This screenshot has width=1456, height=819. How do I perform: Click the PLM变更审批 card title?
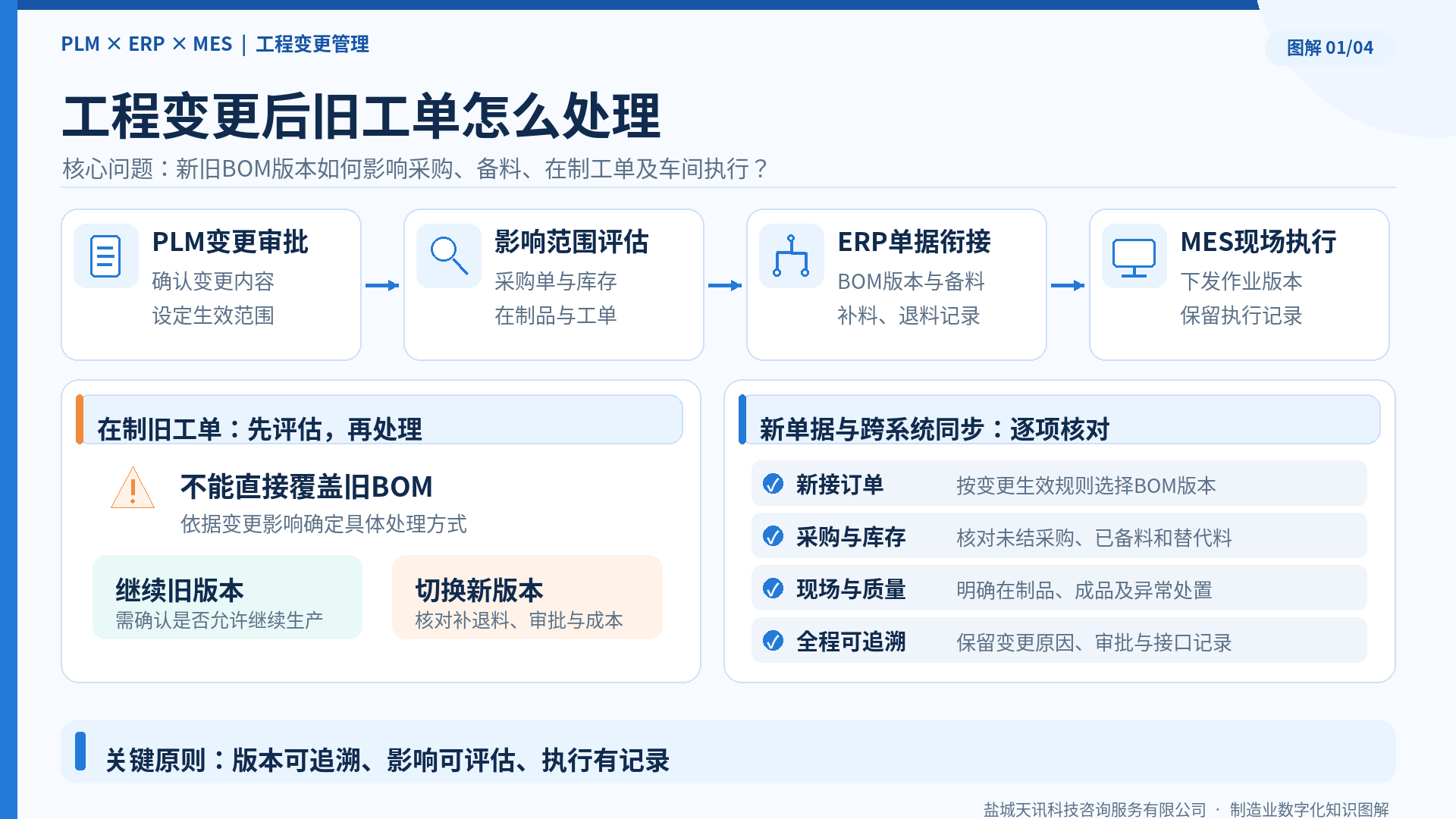click(231, 242)
